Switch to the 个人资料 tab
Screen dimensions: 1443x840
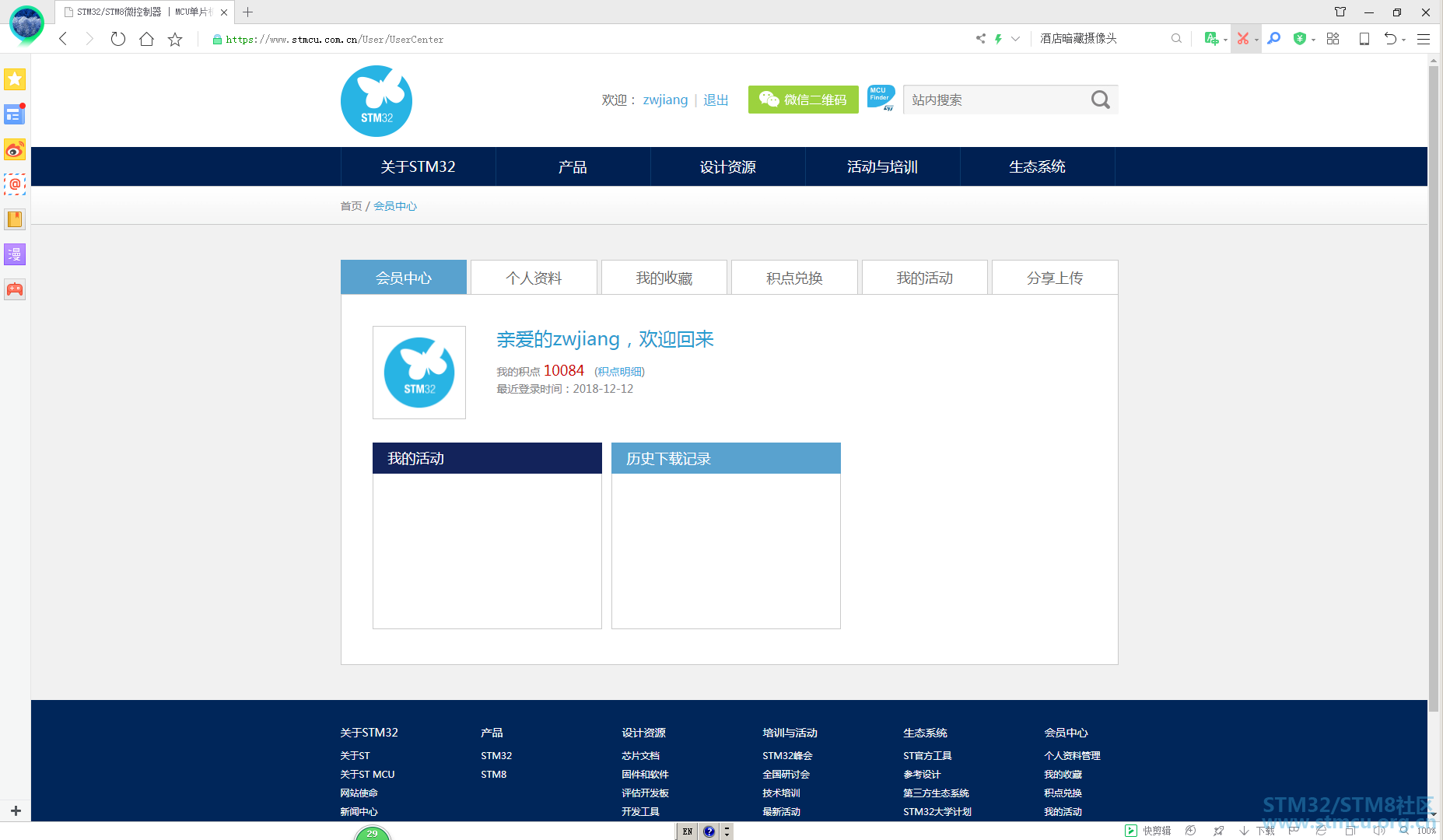[x=534, y=278]
